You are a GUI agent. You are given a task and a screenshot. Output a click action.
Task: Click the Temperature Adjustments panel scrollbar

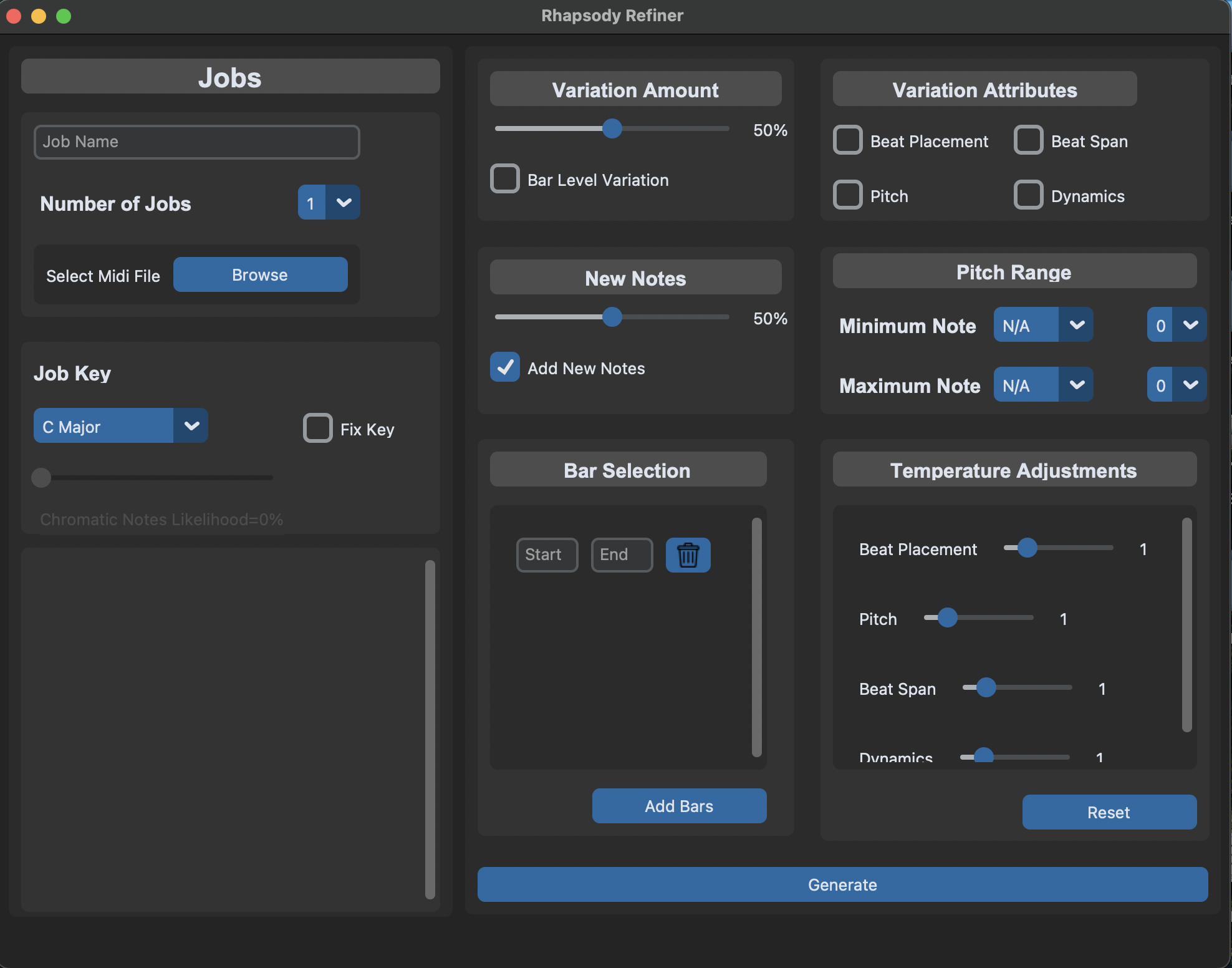(1186, 624)
